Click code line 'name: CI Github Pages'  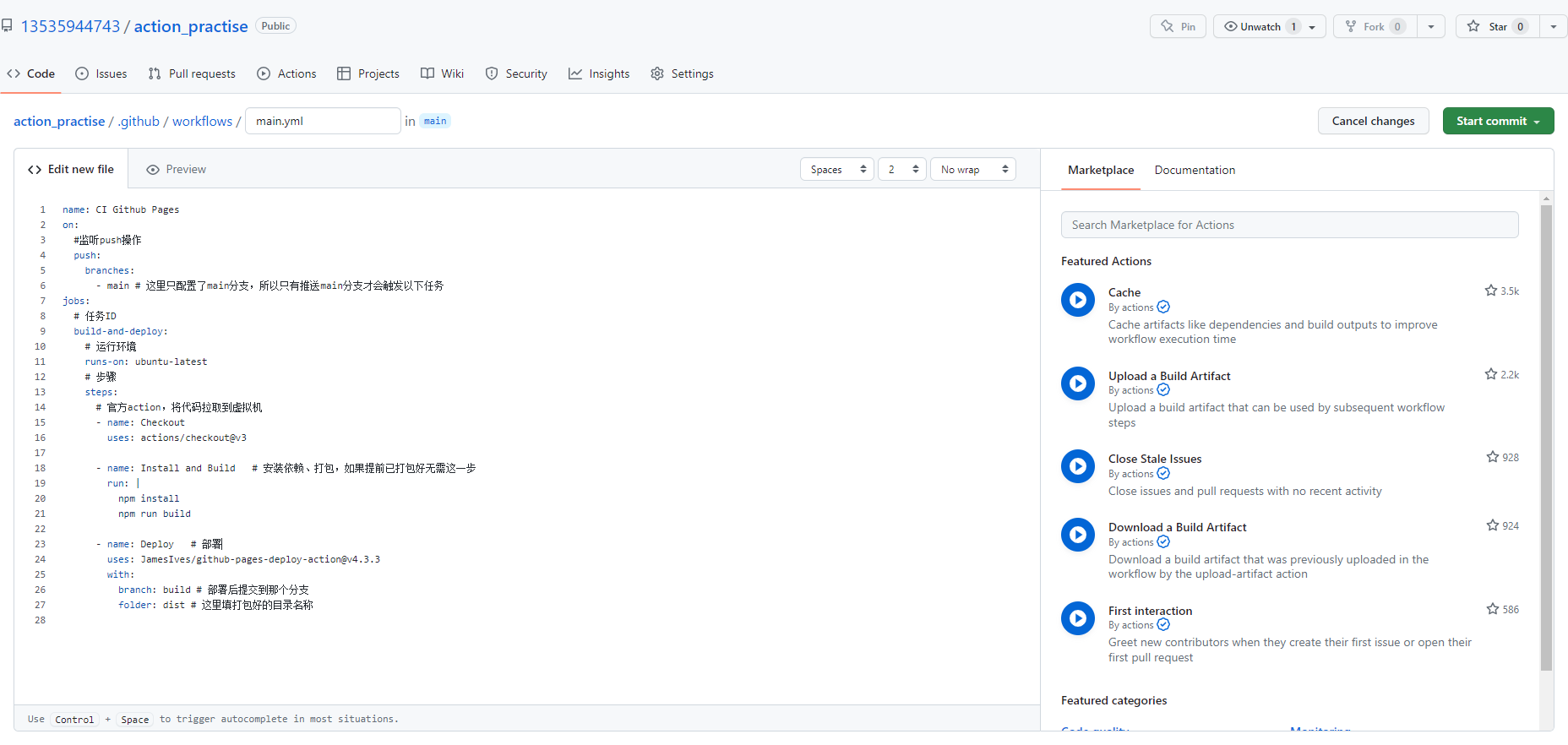pos(121,209)
